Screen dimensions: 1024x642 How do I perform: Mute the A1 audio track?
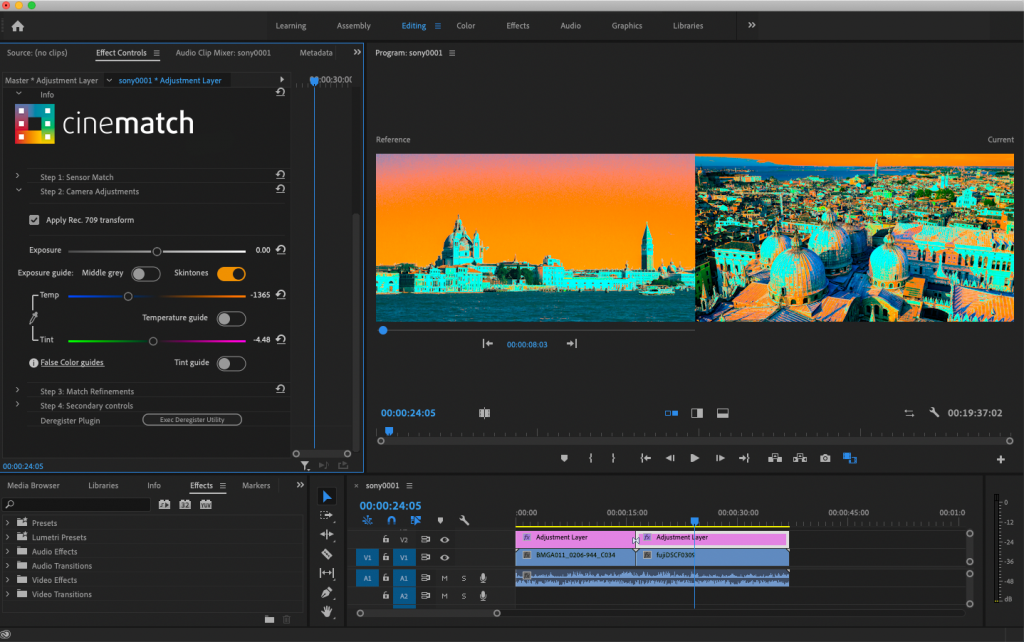[445, 578]
